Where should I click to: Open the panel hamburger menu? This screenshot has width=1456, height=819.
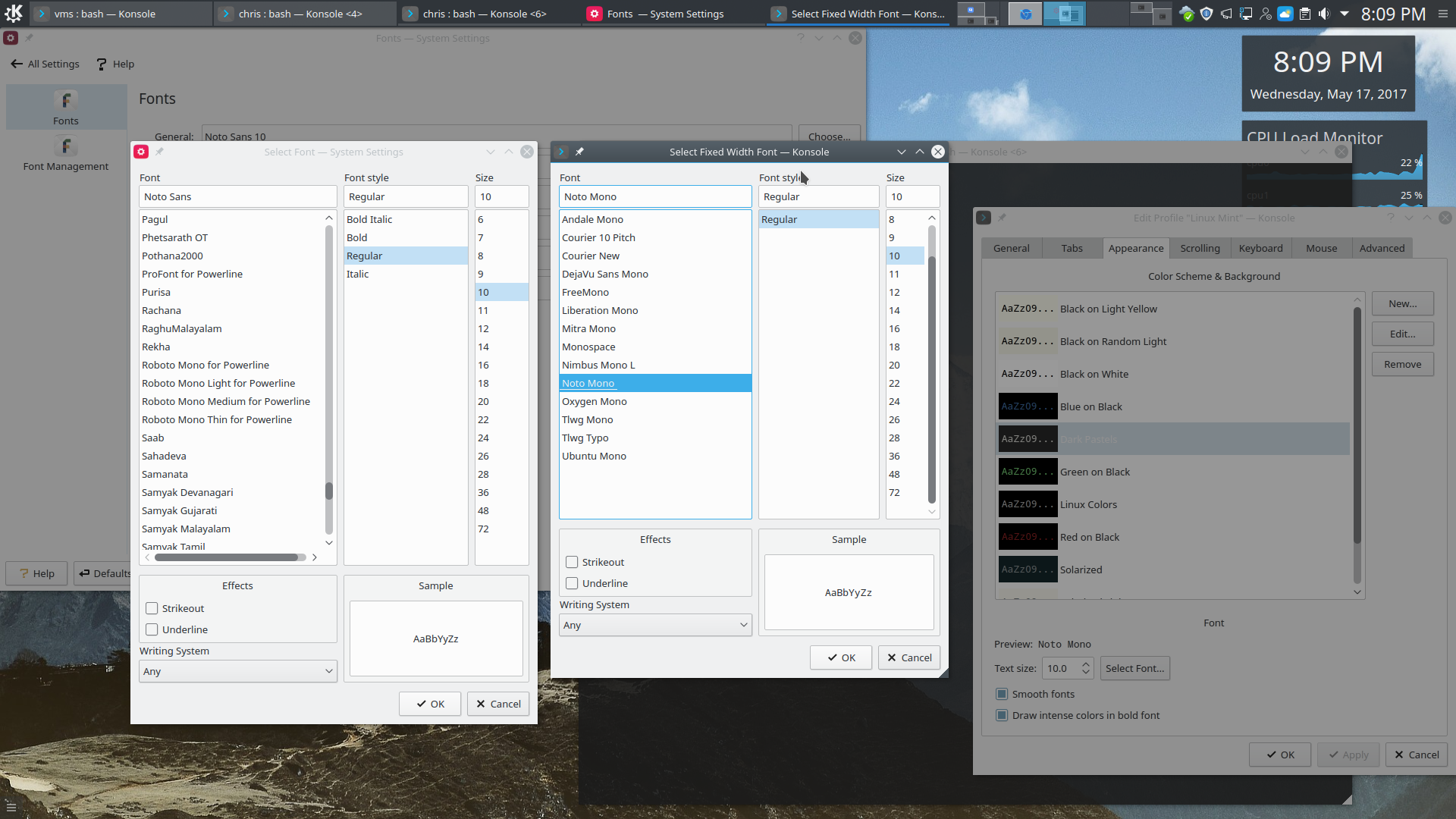tap(1442, 14)
